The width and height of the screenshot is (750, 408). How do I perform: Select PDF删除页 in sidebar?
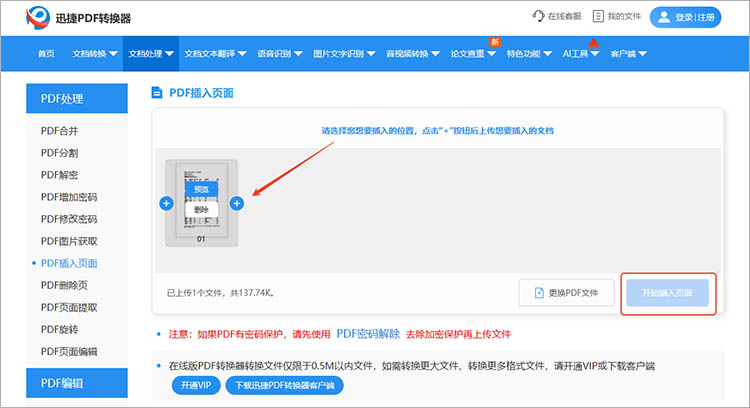(64, 285)
